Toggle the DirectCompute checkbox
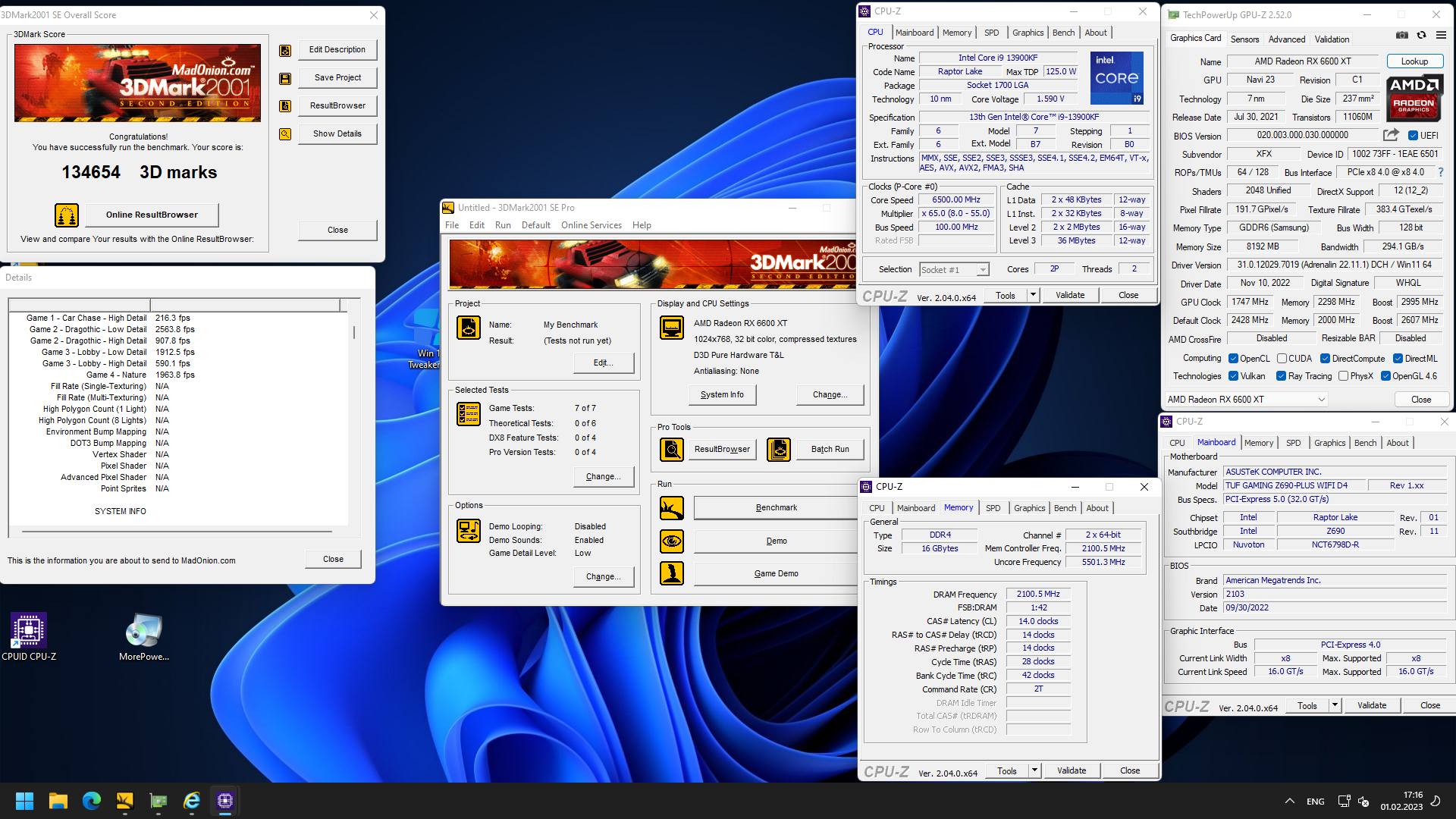The image size is (1456, 819). click(x=1325, y=359)
